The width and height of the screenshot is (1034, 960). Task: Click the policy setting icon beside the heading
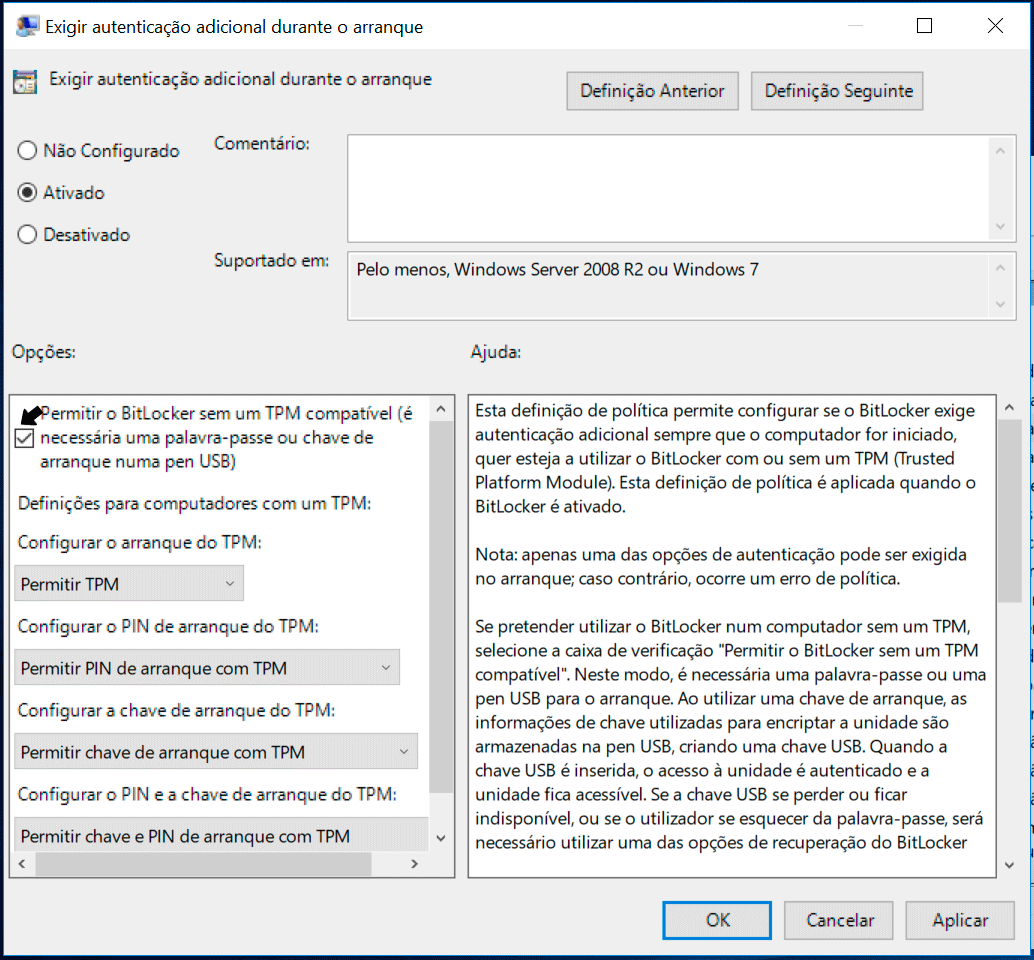click(x=25, y=82)
